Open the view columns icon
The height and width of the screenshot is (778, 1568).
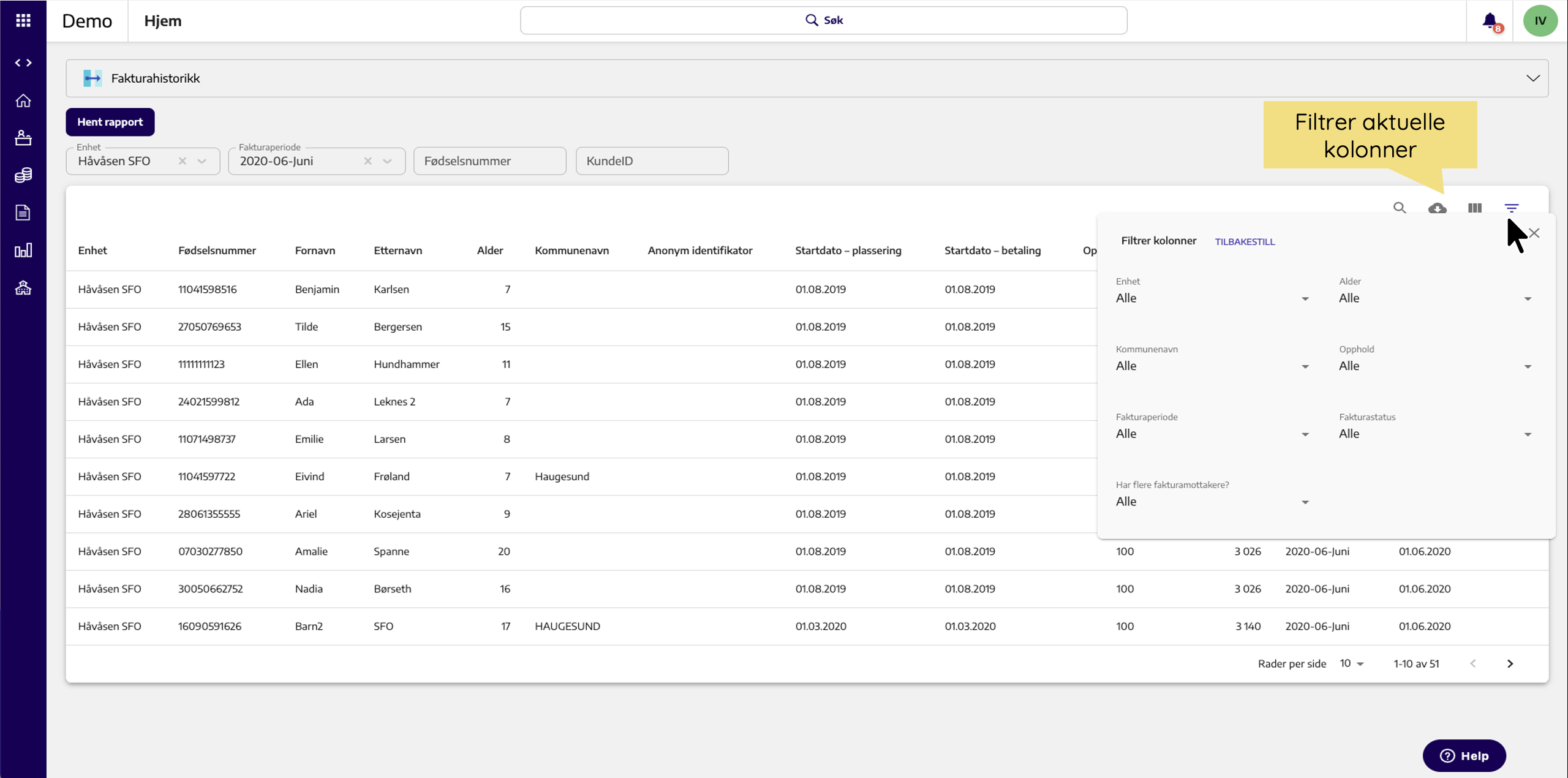point(1475,208)
